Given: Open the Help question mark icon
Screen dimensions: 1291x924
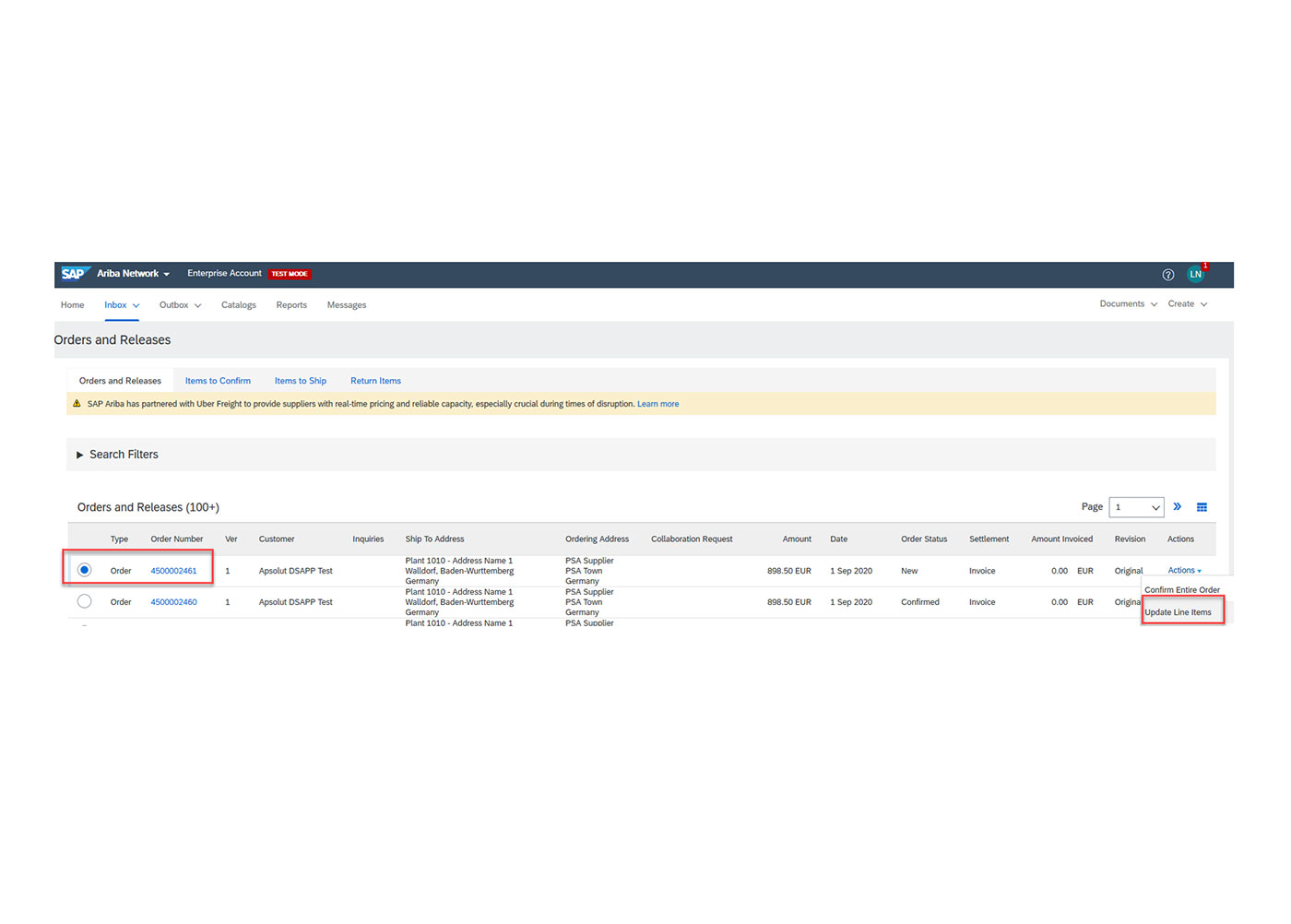Looking at the screenshot, I should pos(1168,274).
